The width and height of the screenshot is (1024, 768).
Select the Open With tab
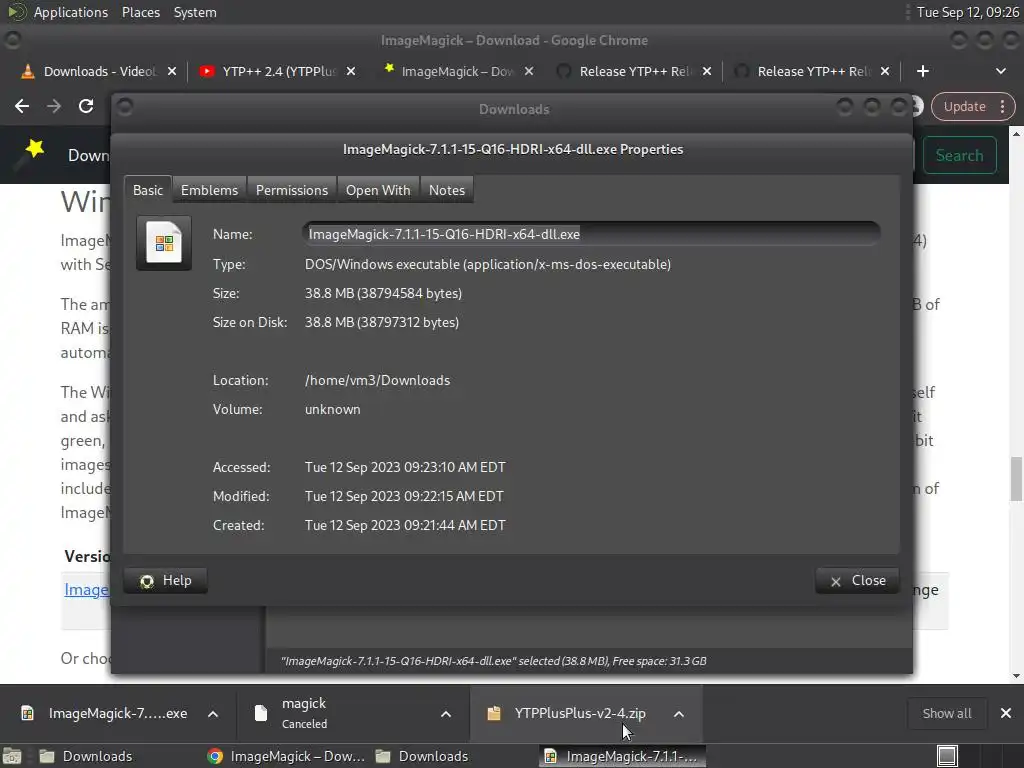click(377, 190)
